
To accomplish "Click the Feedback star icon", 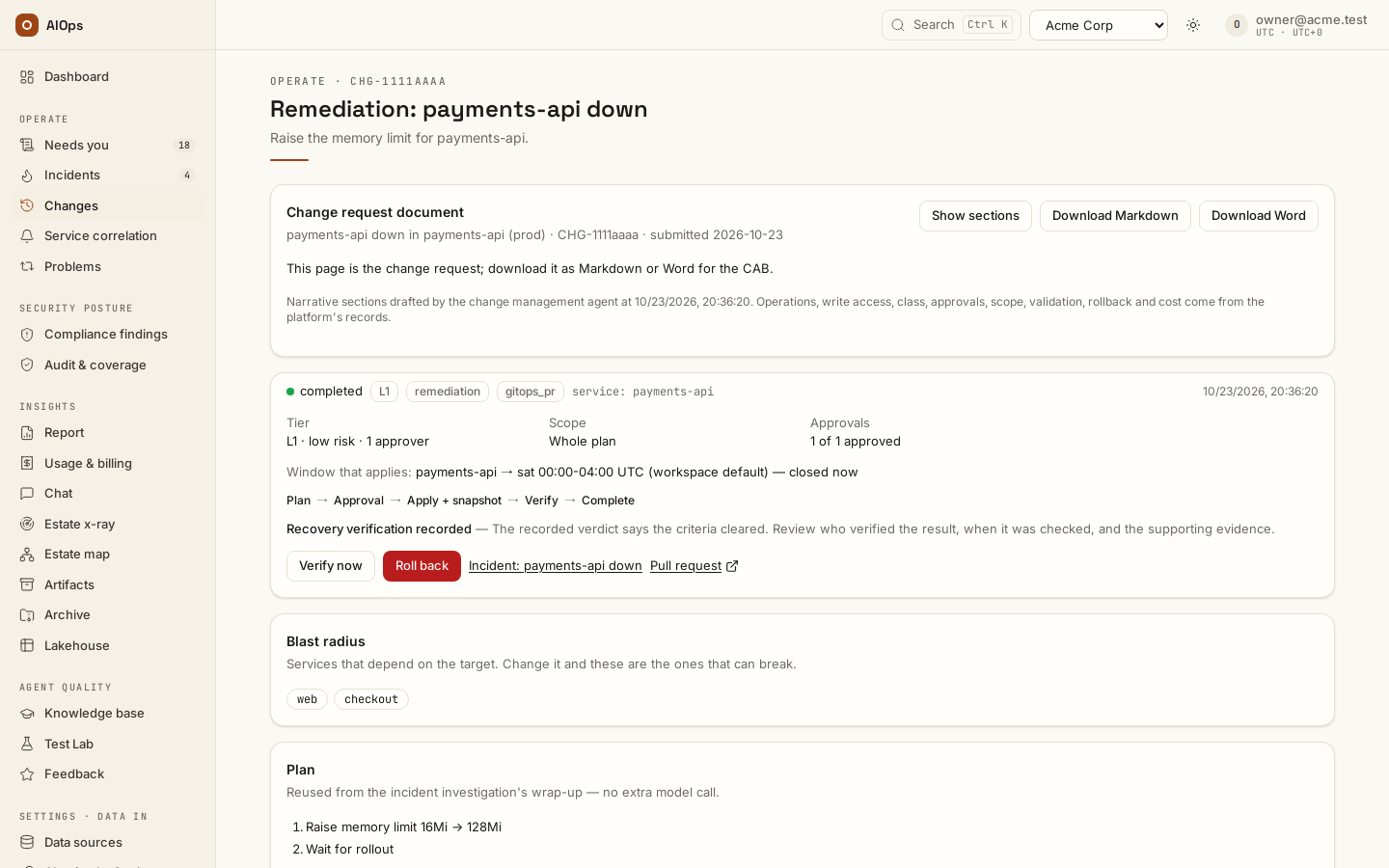I will coord(27,774).
